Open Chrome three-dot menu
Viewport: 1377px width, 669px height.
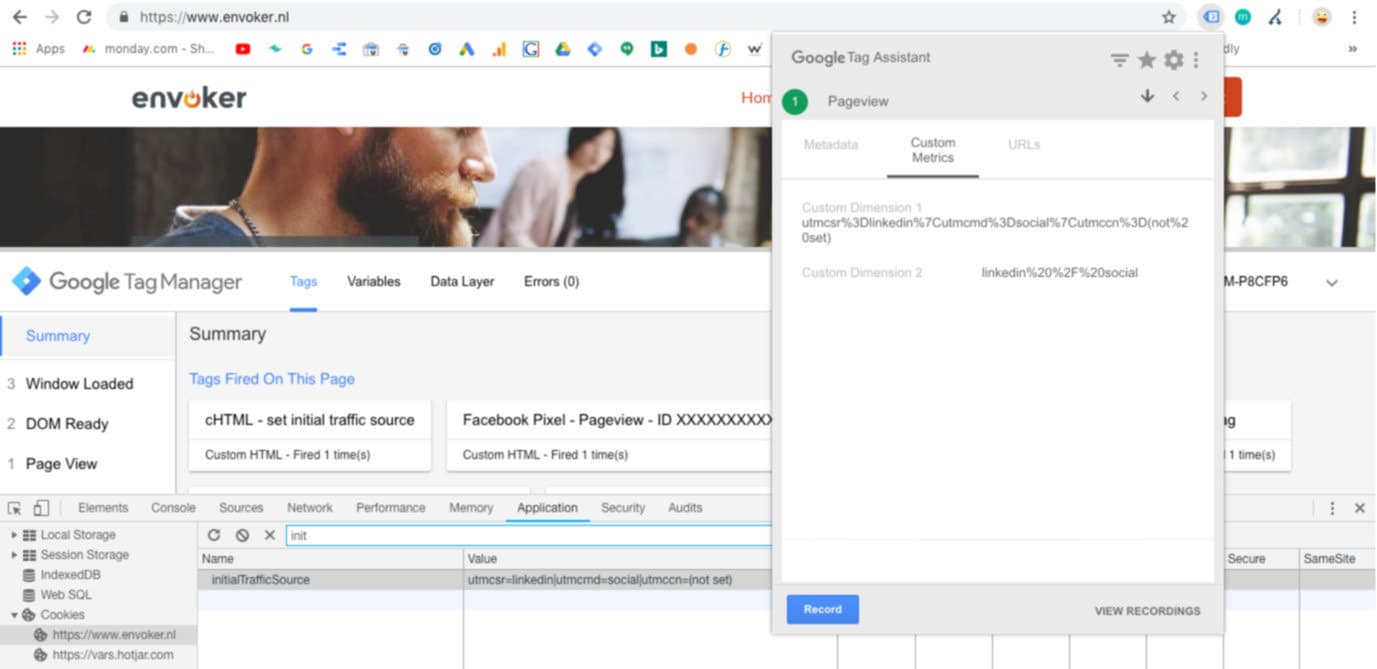(1355, 17)
